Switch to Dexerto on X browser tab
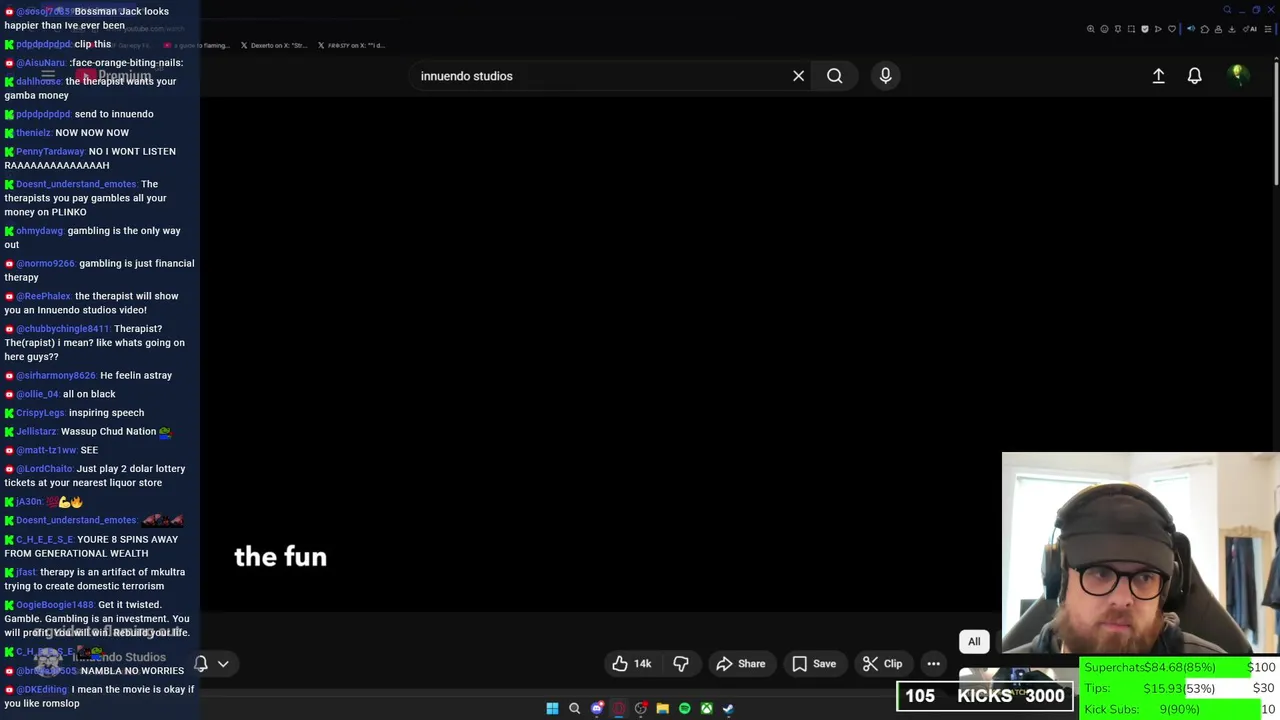1280x720 pixels. click(273, 45)
